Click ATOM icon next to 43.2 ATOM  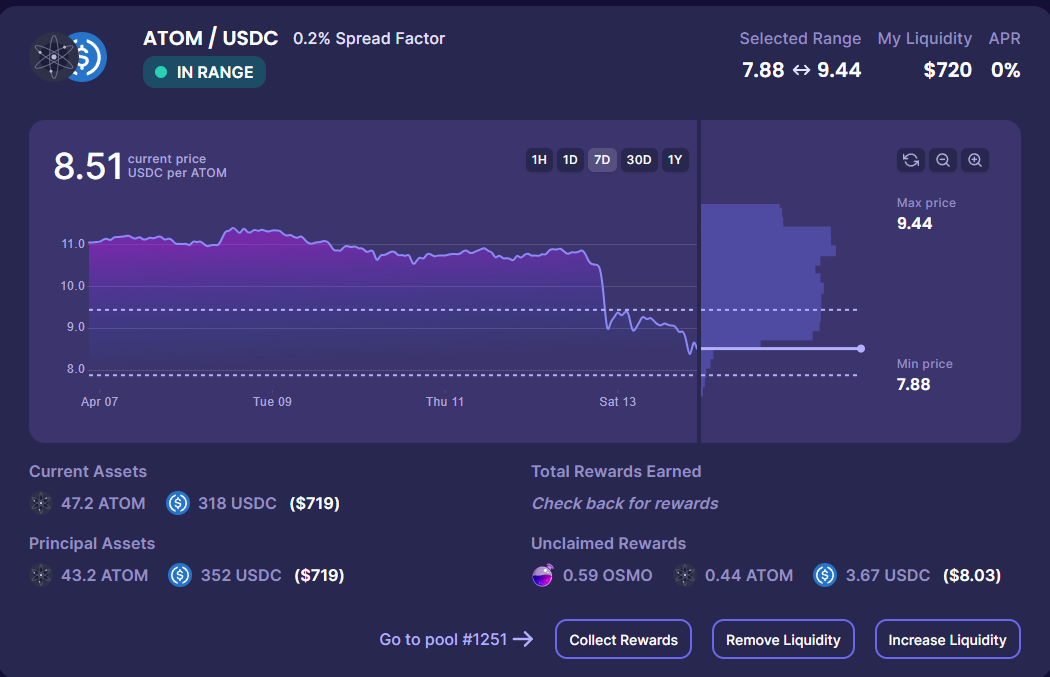pyautogui.click(x=41, y=575)
